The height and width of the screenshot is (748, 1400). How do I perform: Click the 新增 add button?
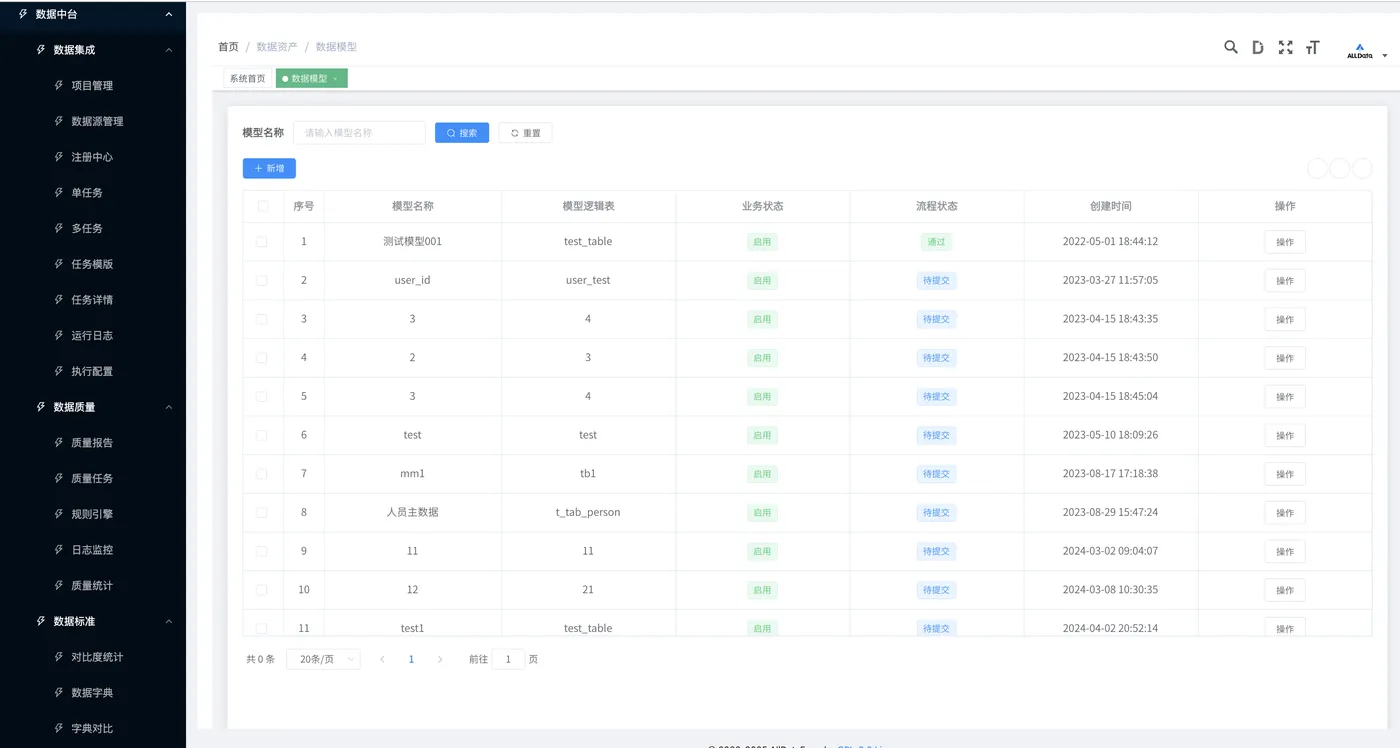pyautogui.click(x=269, y=169)
